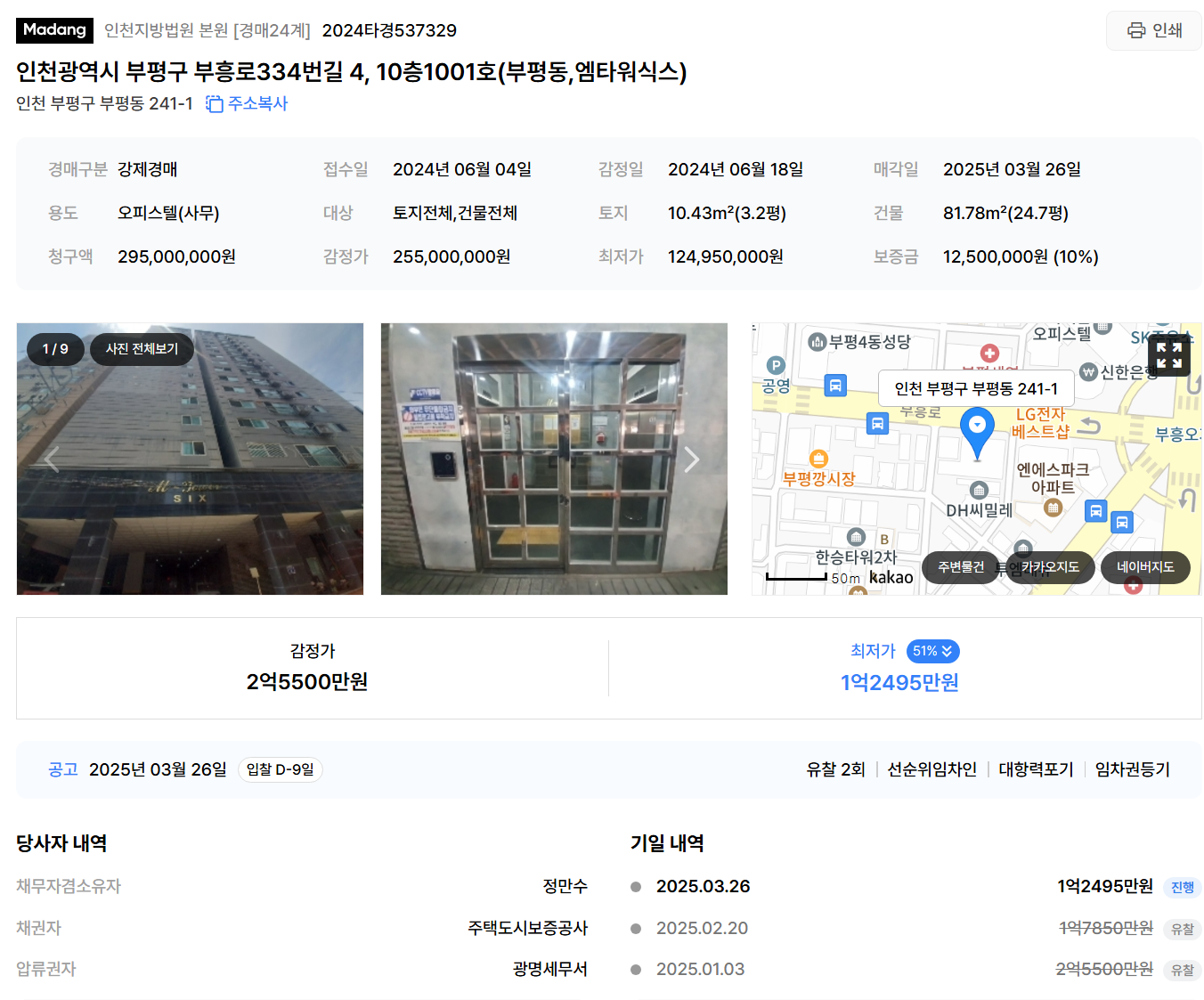Show next photo with right arrow
1204x1000 pixels.
coord(692,459)
